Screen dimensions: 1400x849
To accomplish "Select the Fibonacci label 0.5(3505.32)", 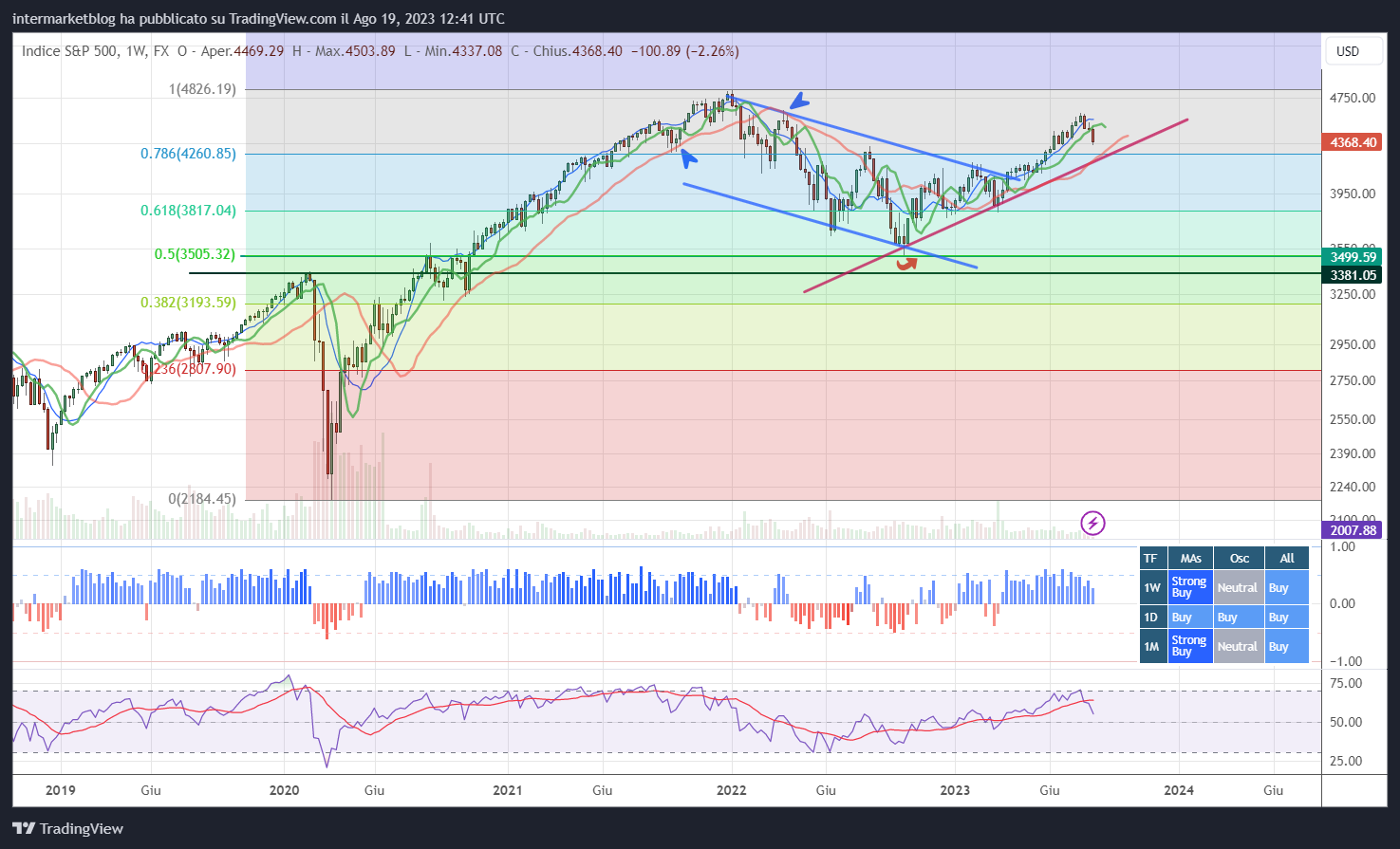I will coord(195,254).
